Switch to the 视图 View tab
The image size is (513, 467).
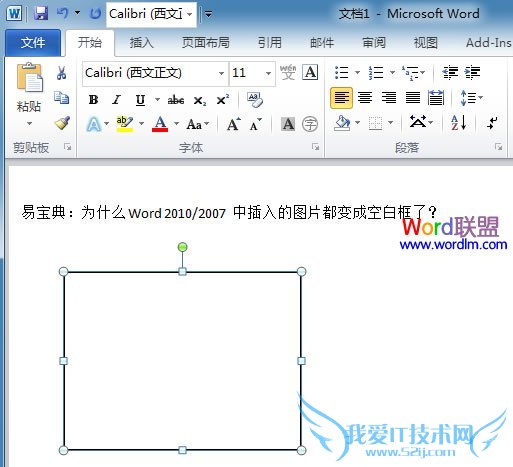[426, 43]
